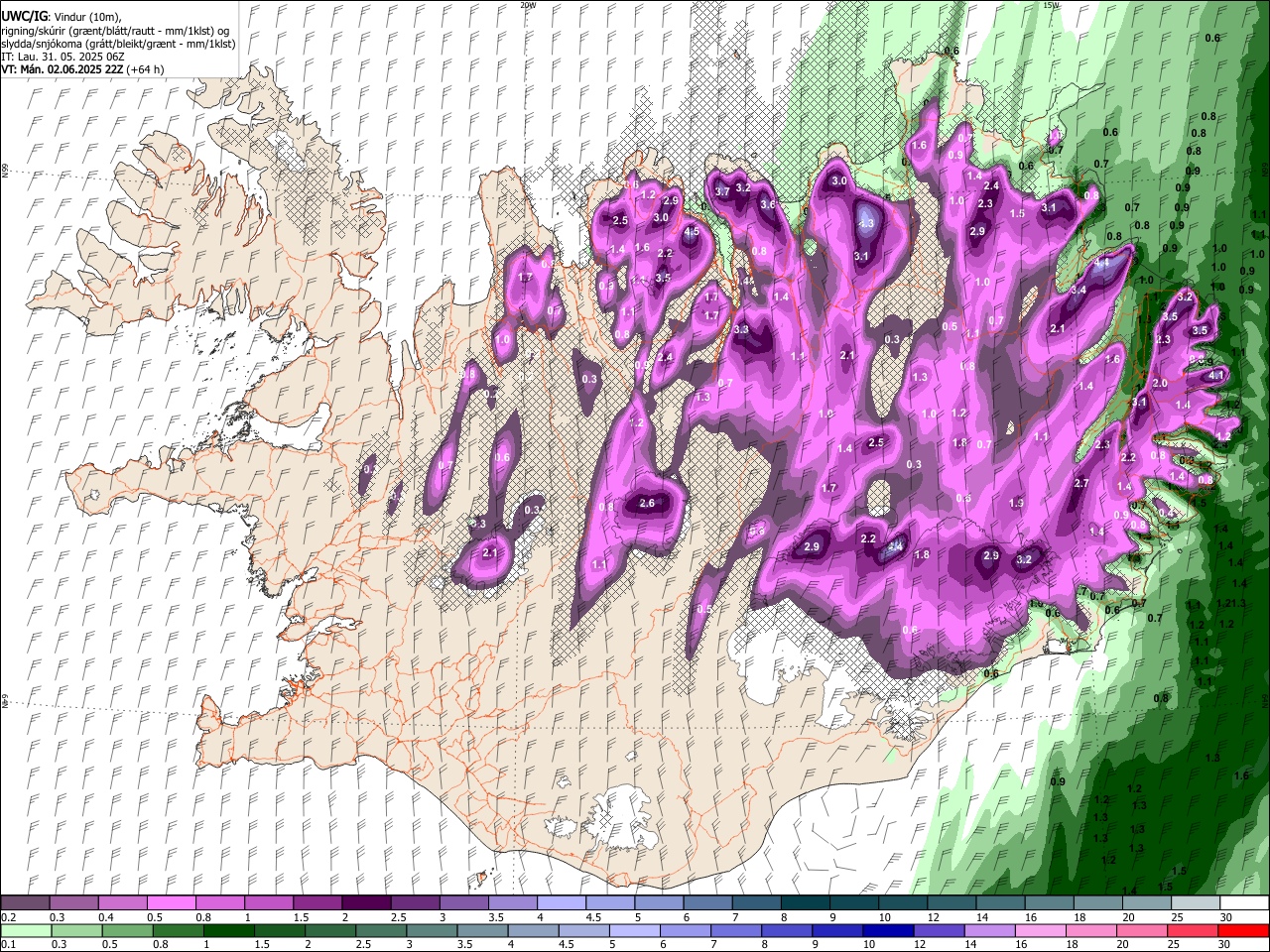Select darkest purple 2–2.5 swatch in upper legend
The width and height of the screenshot is (1270, 952).
[x=365, y=903]
